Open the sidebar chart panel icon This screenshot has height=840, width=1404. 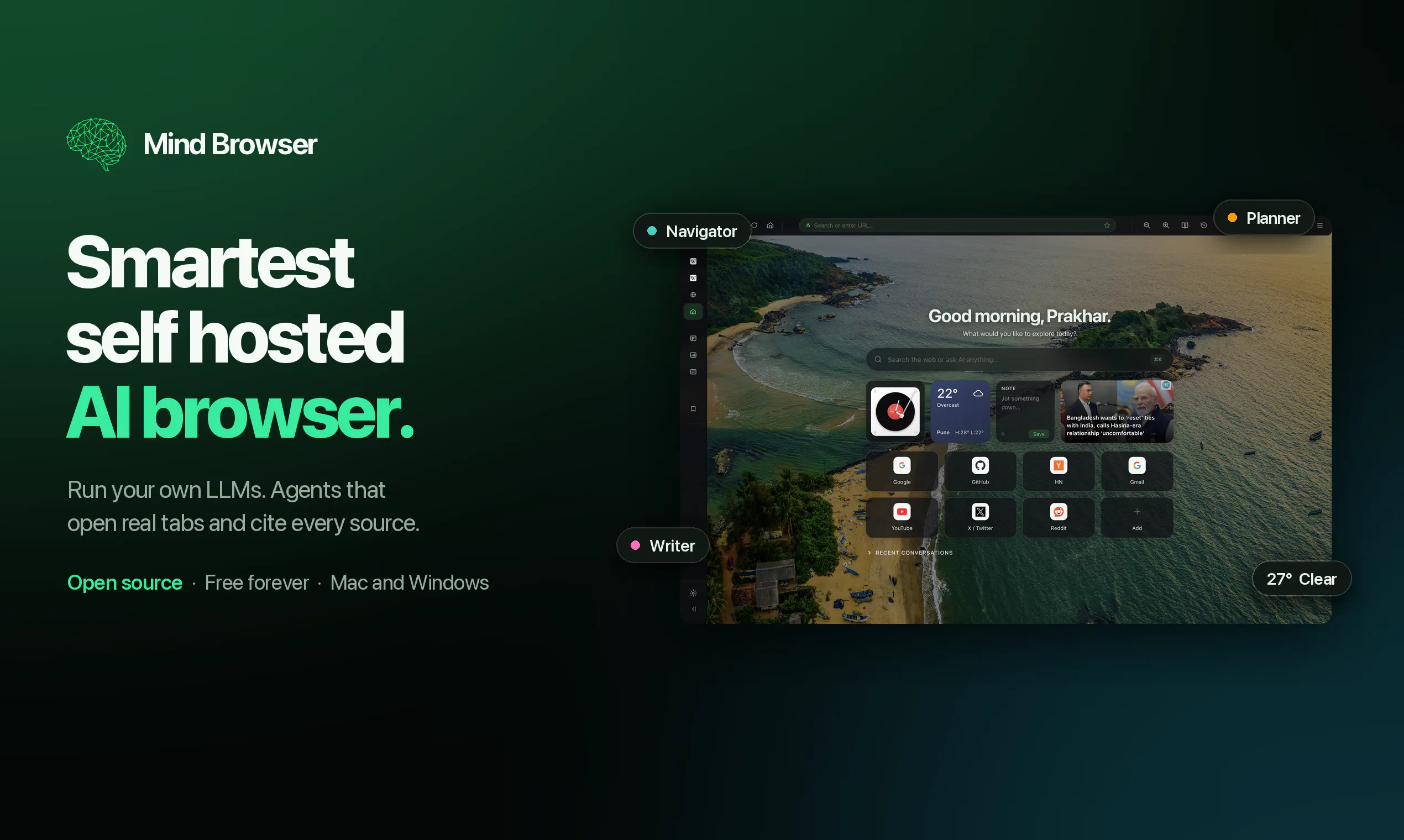click(x=693, y=355)
